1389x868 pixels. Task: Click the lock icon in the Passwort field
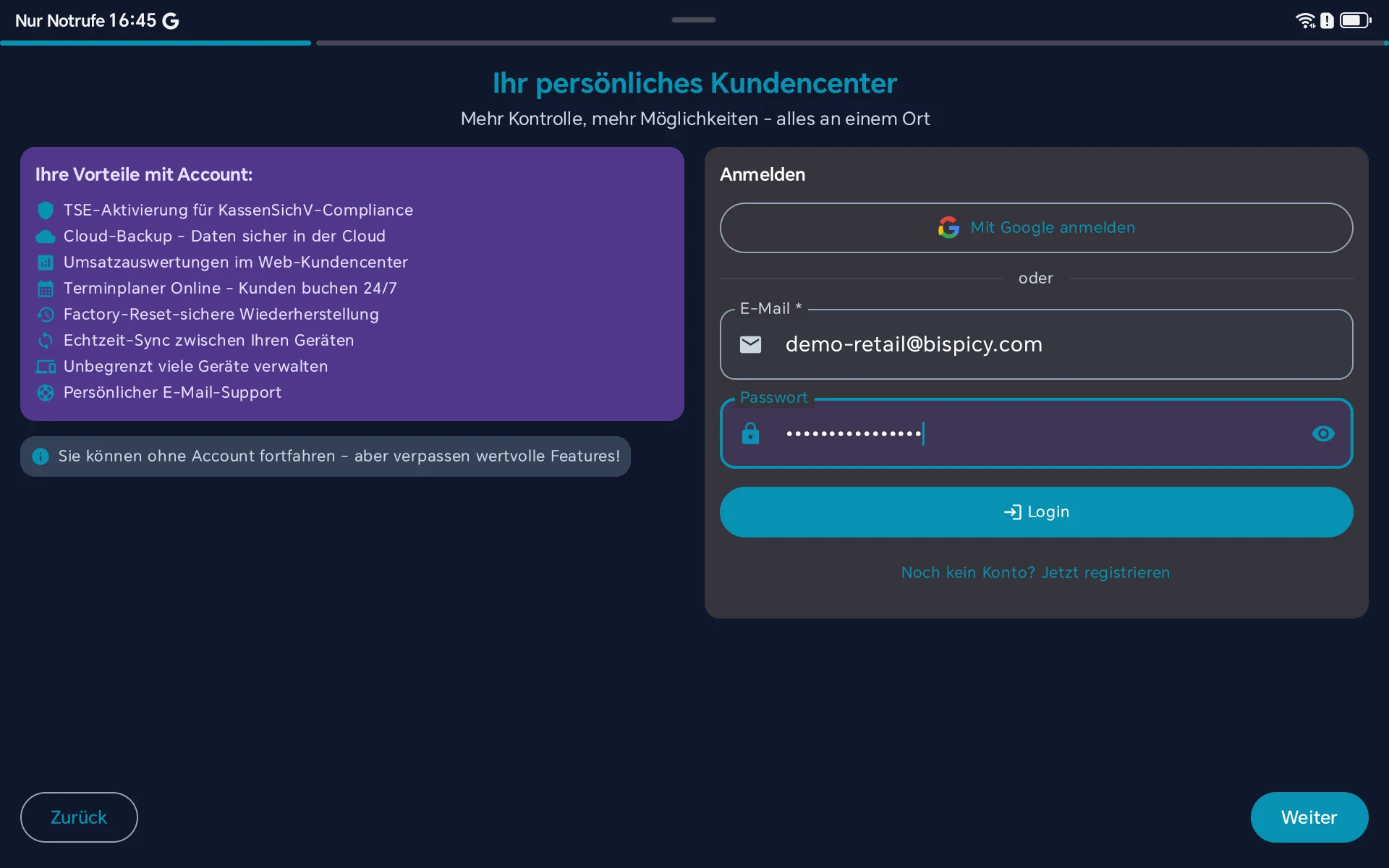coord(750,433)
